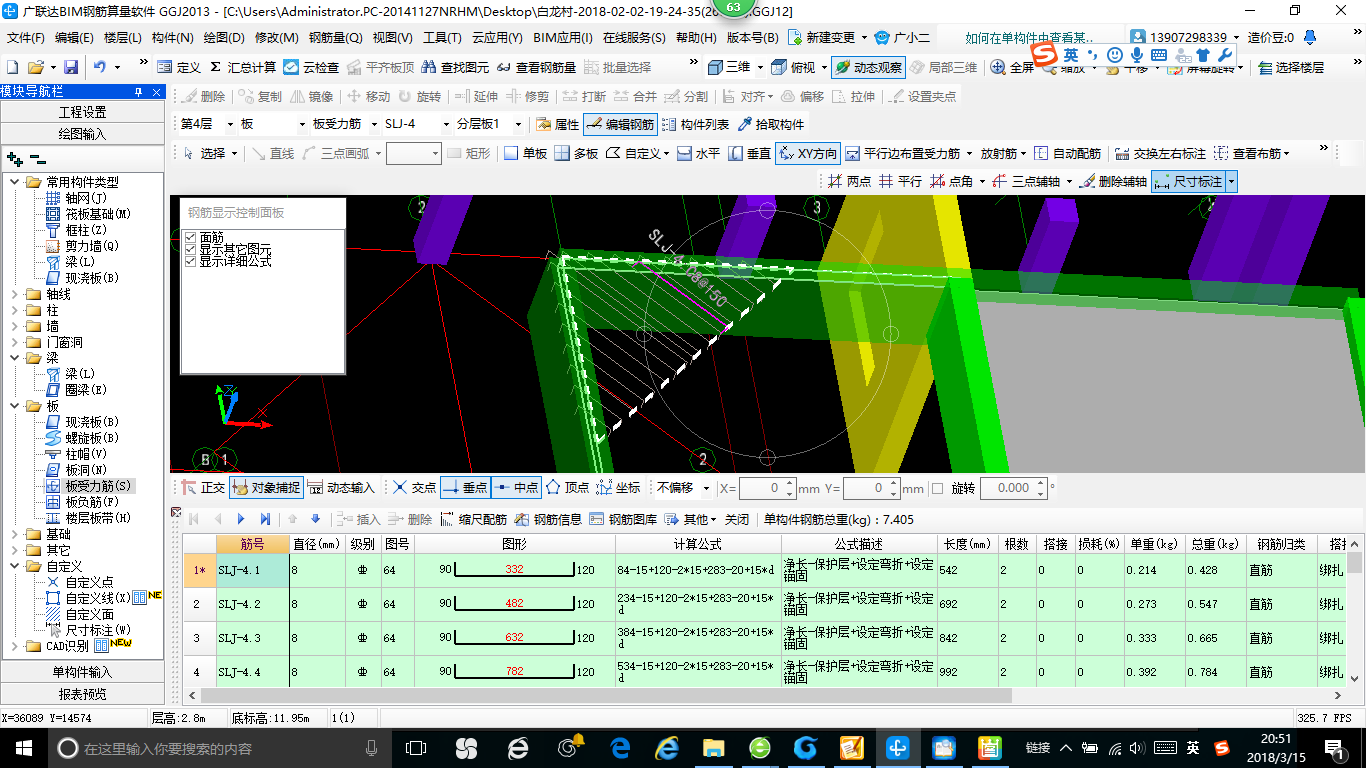Click 拾取构件 pick component eyedropper
This screenshot has height=768, width=1366.
tap(771, 124)
